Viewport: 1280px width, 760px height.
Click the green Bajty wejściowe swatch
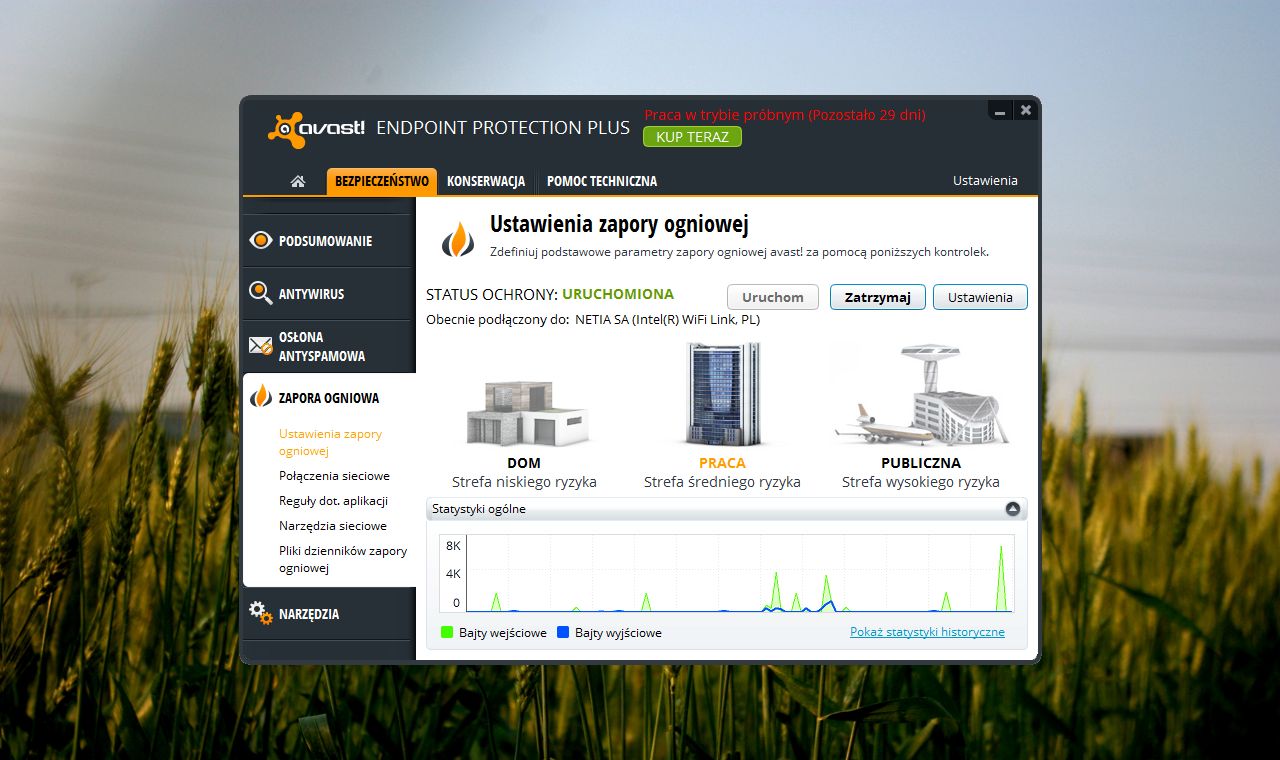447,632
